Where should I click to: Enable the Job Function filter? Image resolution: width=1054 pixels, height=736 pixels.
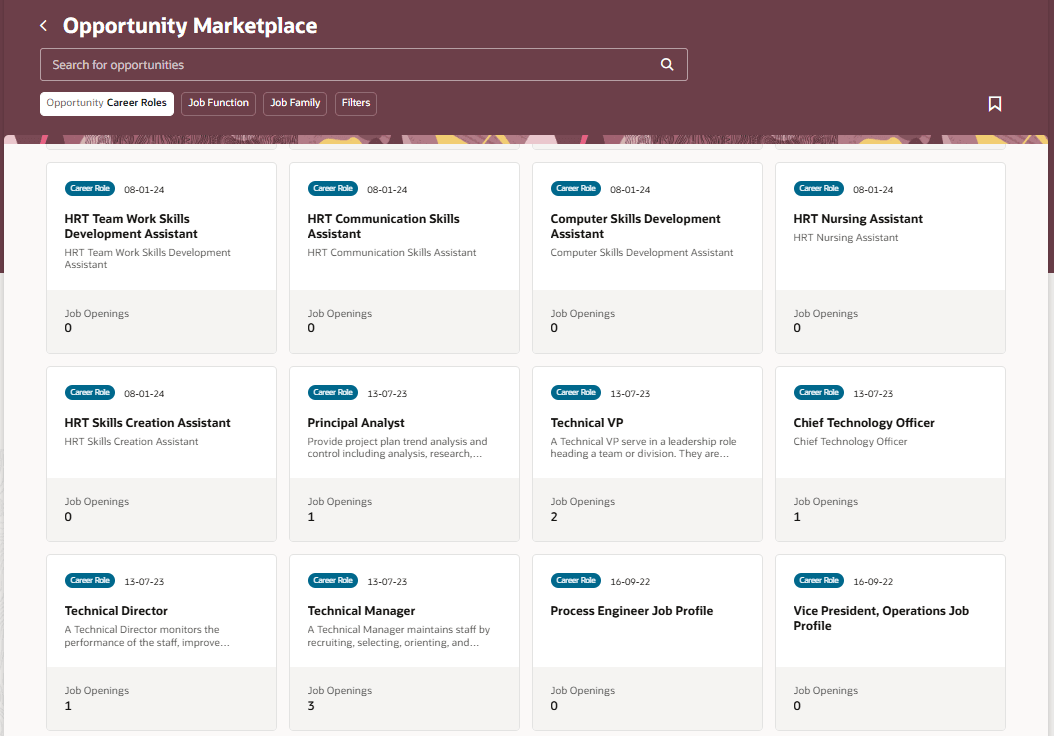pyautogui.click(x=218, y=103)
